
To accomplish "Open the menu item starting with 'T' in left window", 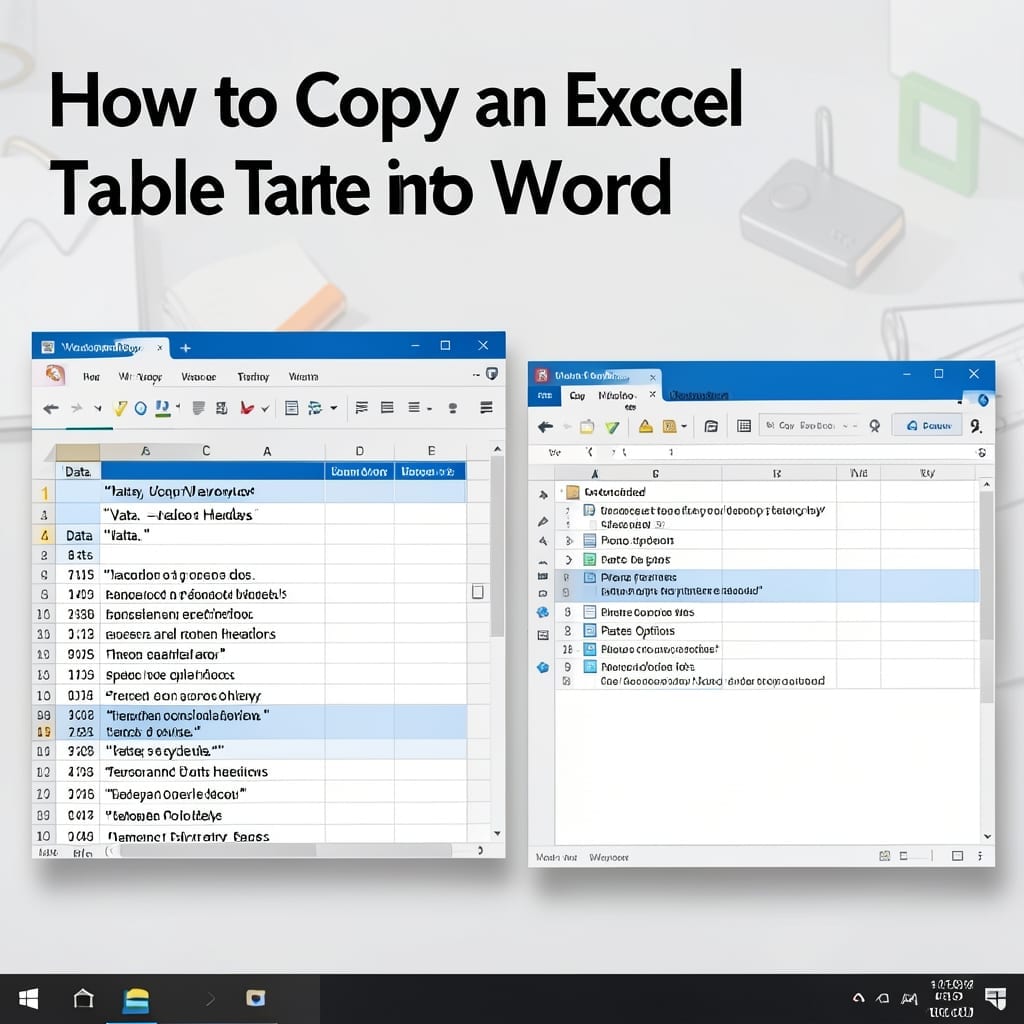I will [253, 377].
